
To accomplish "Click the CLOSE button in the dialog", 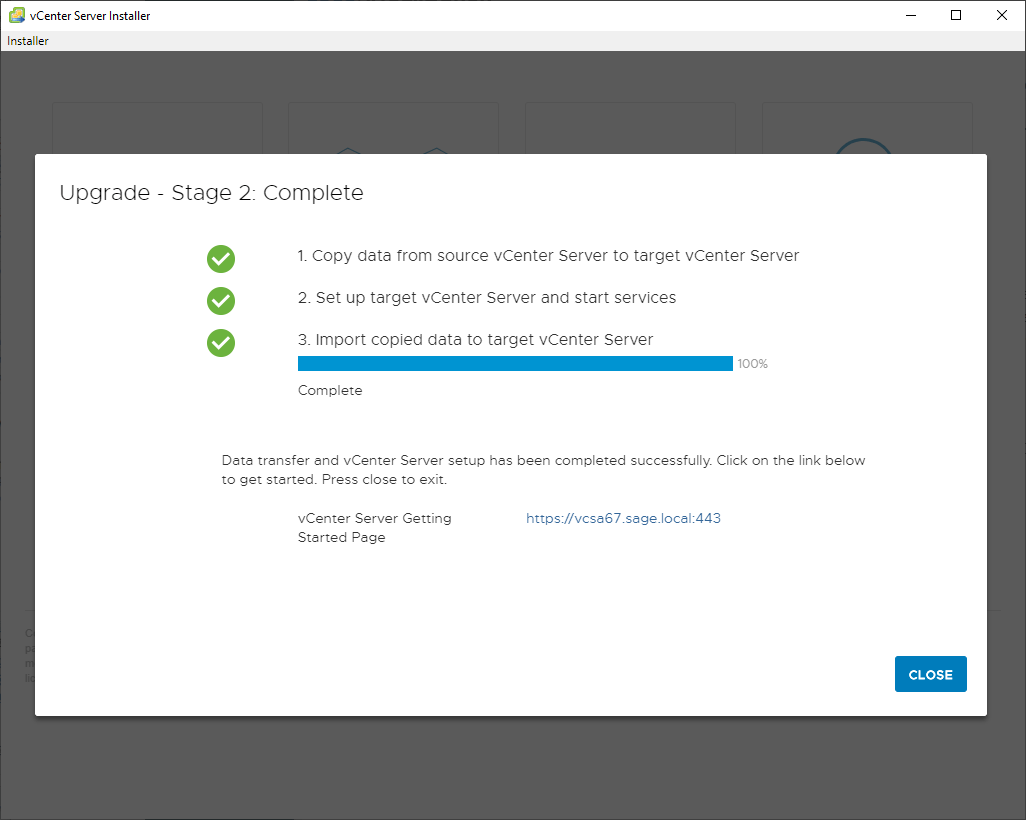I will pos(930,674).
